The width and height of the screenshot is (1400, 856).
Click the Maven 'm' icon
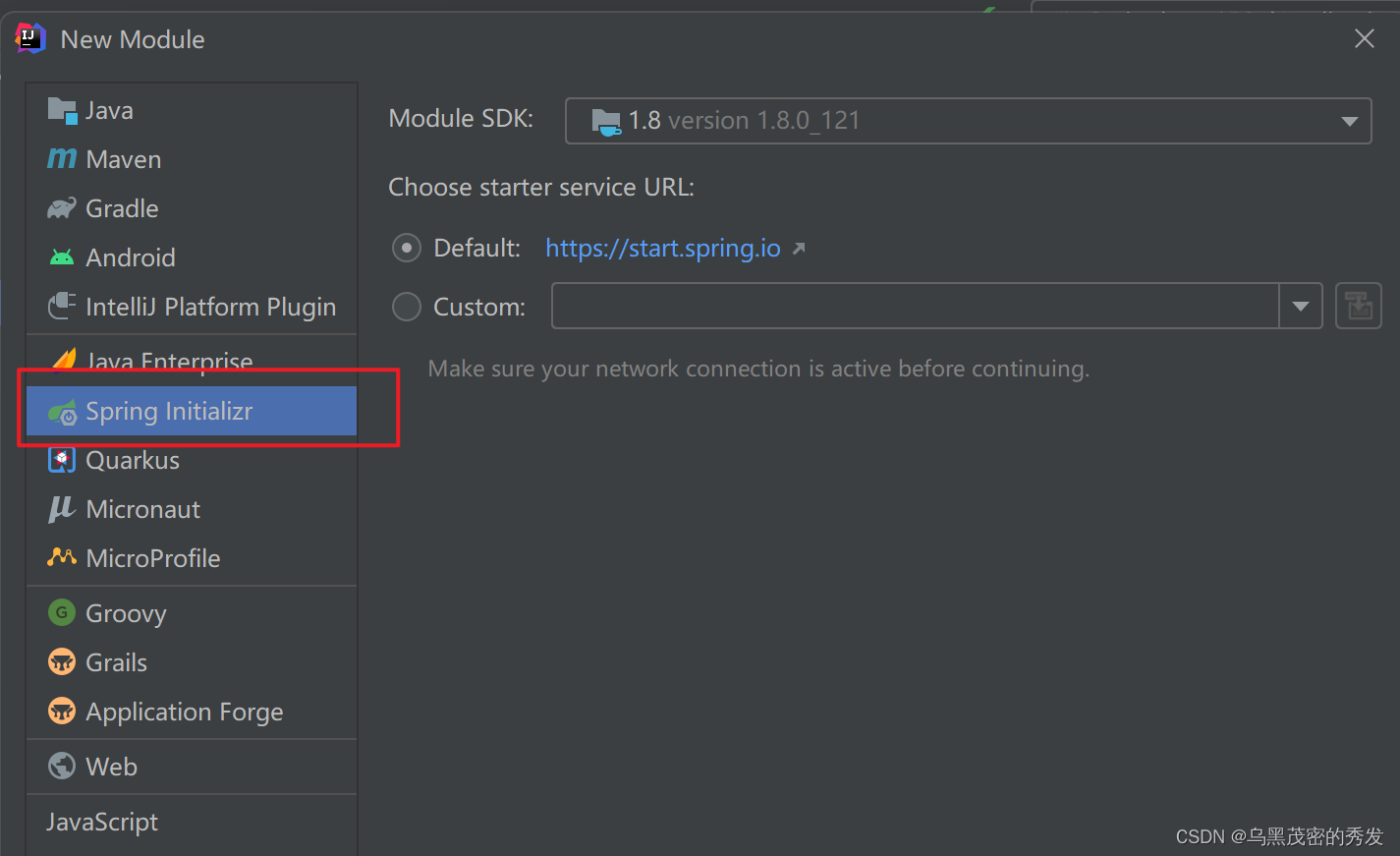[x=62, y=159]
